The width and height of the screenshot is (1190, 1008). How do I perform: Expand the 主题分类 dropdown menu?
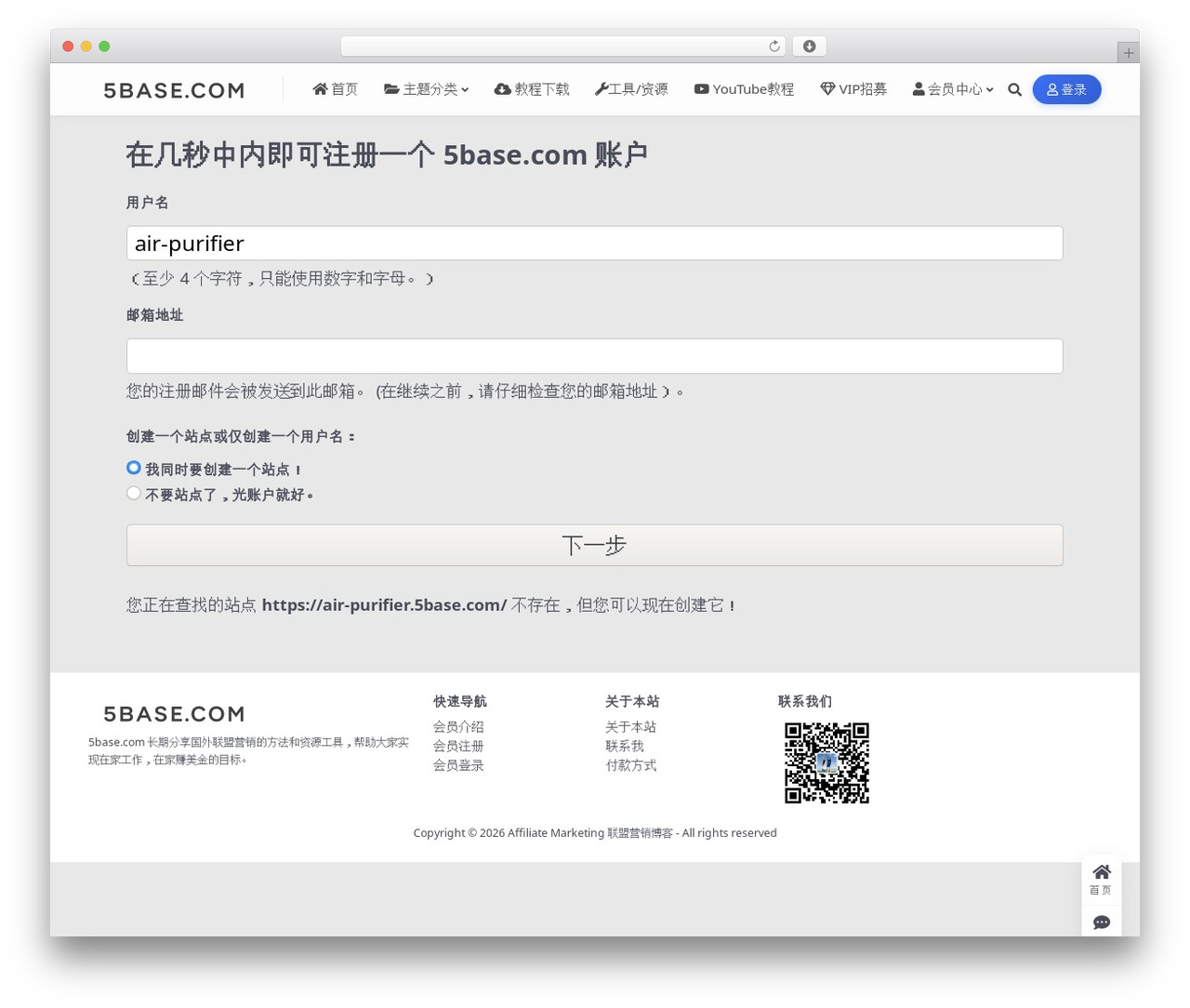pos(427,89)
